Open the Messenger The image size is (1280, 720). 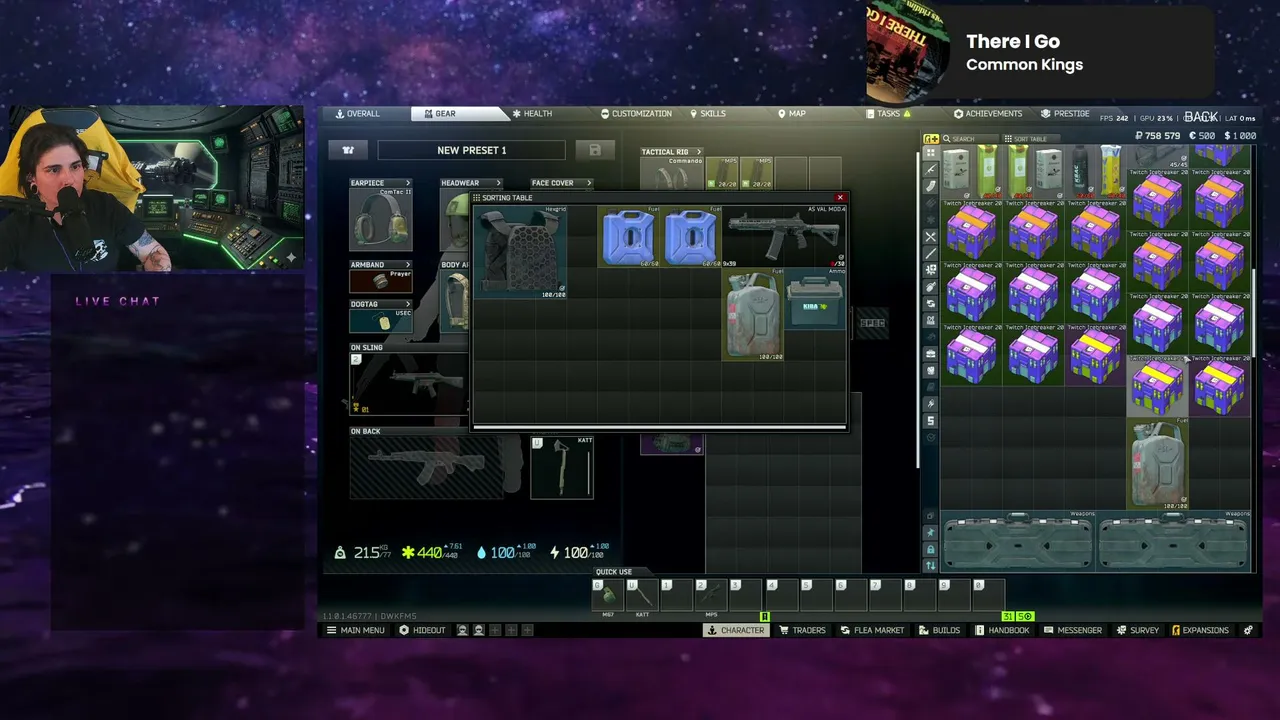pyautogui.click(x=1073, y=630)
